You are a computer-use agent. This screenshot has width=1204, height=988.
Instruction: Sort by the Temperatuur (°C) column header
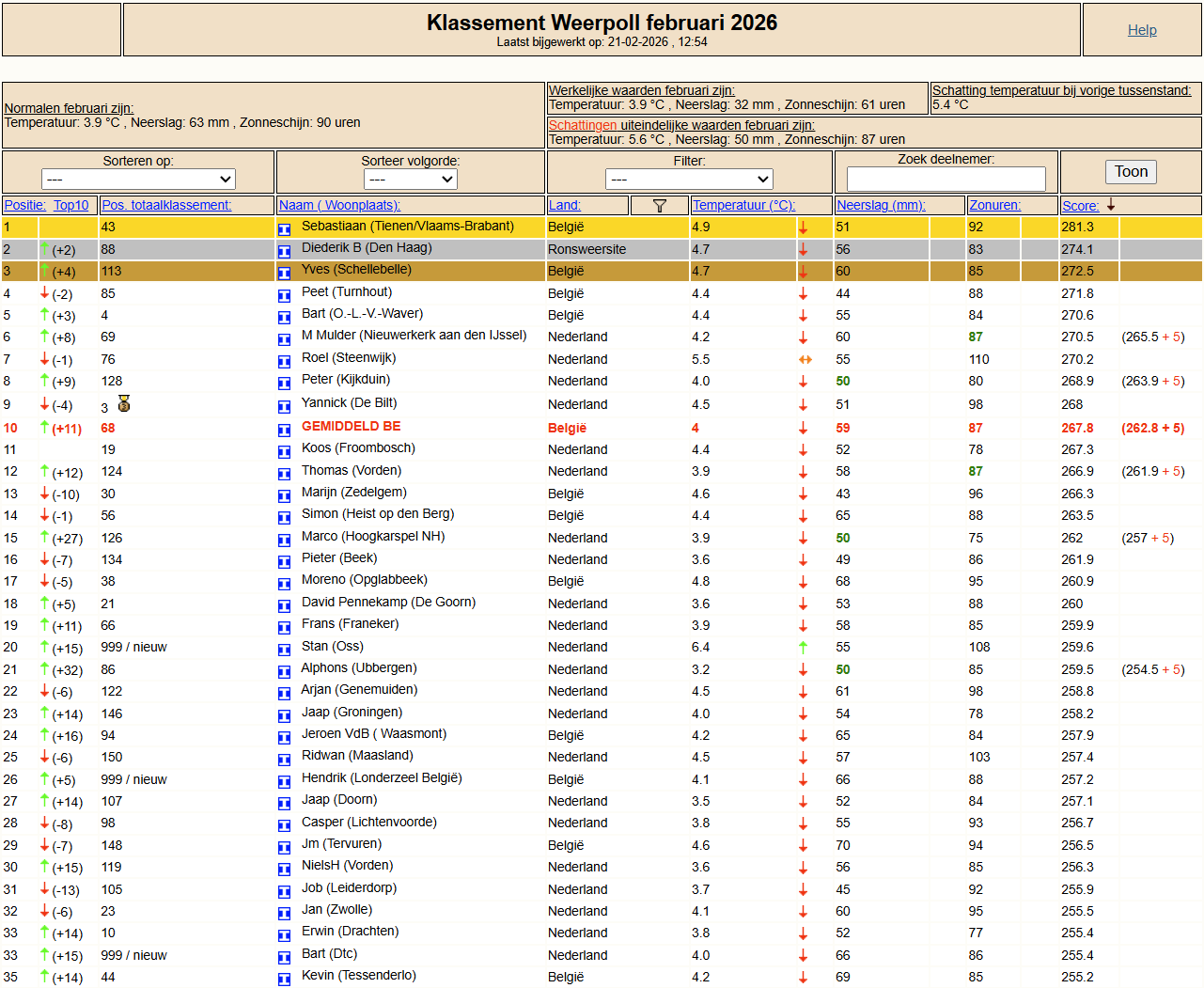(x=743, y=206)
